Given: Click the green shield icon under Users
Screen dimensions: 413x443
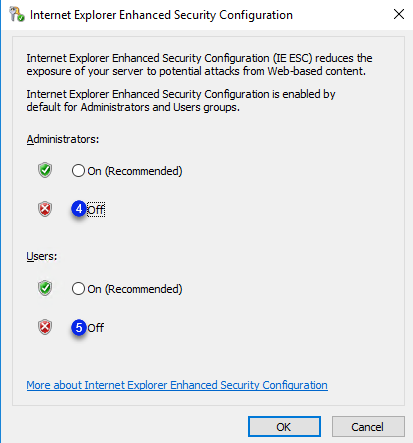Looking at the screenshot, I should pyautogui.click(x=45, y=288).
